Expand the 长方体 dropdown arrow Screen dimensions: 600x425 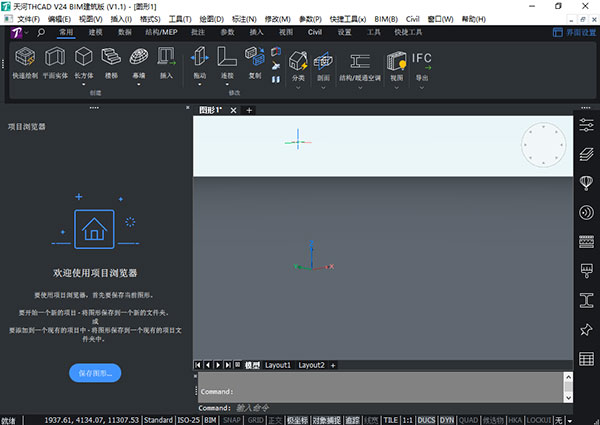point(84,85)
